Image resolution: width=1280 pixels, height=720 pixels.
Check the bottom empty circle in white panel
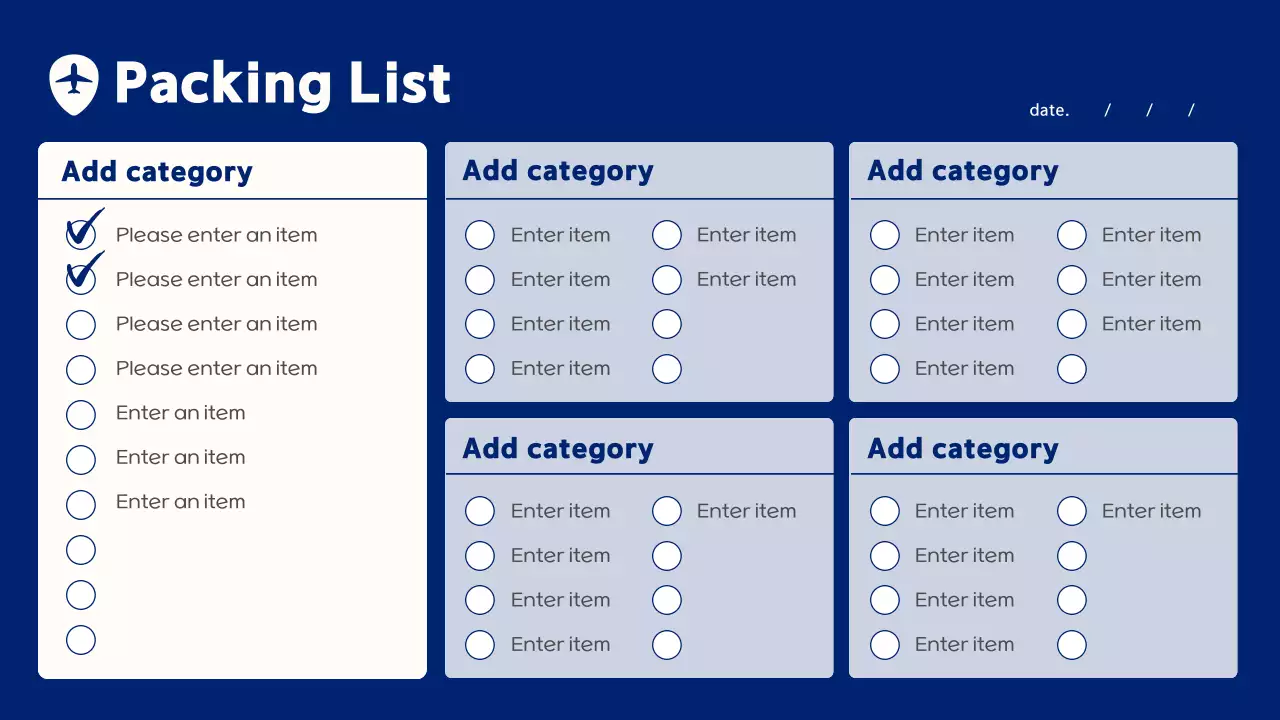click(81, 639)
